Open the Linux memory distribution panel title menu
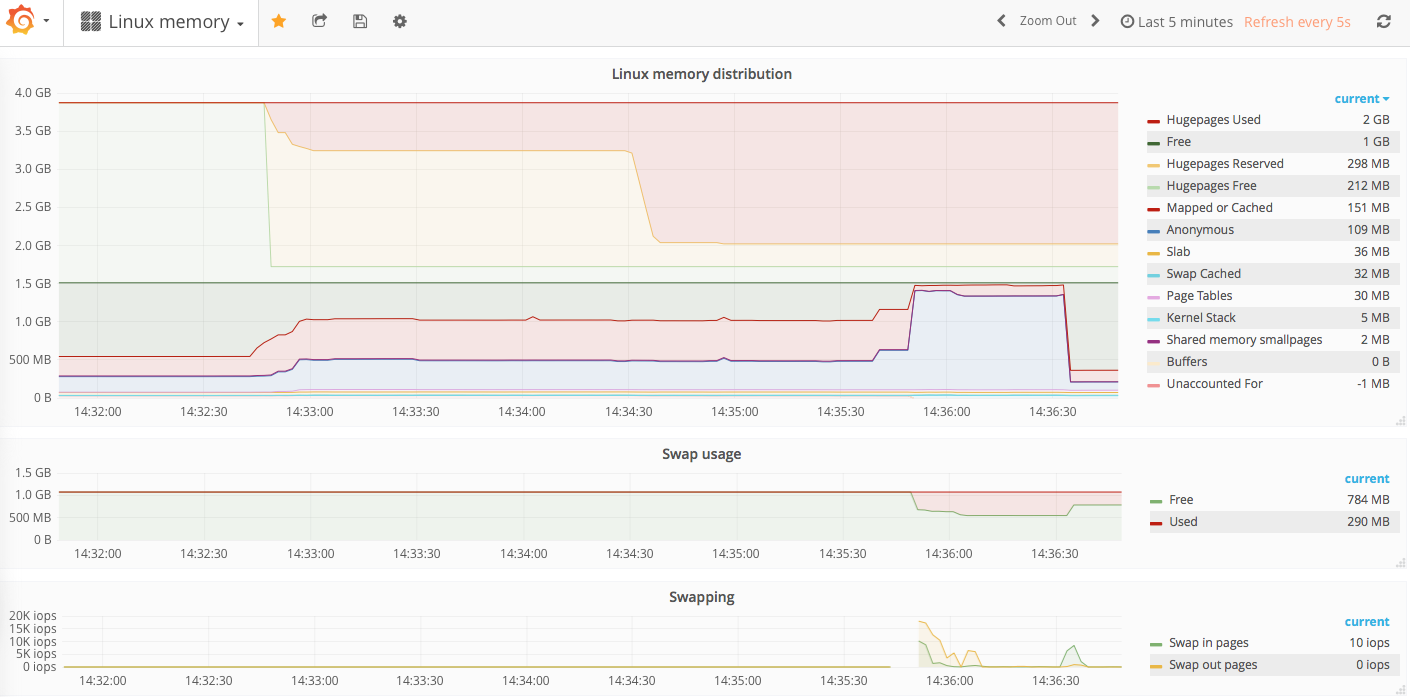Viewport: 1410px width, 697px height. (702, 74)
